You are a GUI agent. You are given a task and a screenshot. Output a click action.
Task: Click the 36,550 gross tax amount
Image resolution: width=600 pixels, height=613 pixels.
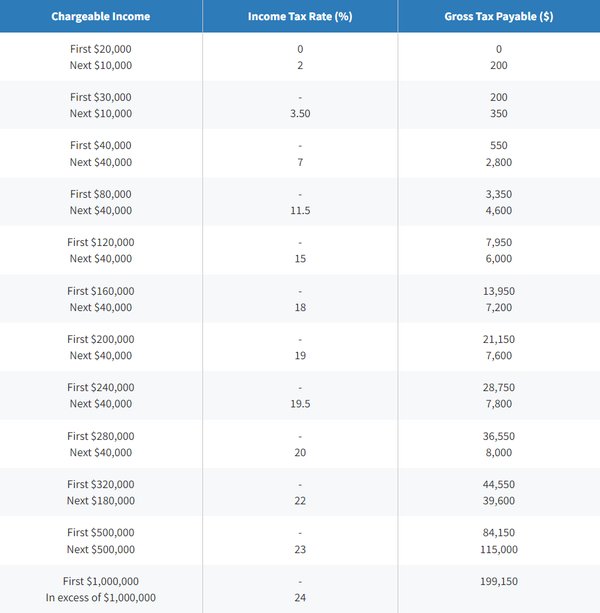[x=498, y=436]
